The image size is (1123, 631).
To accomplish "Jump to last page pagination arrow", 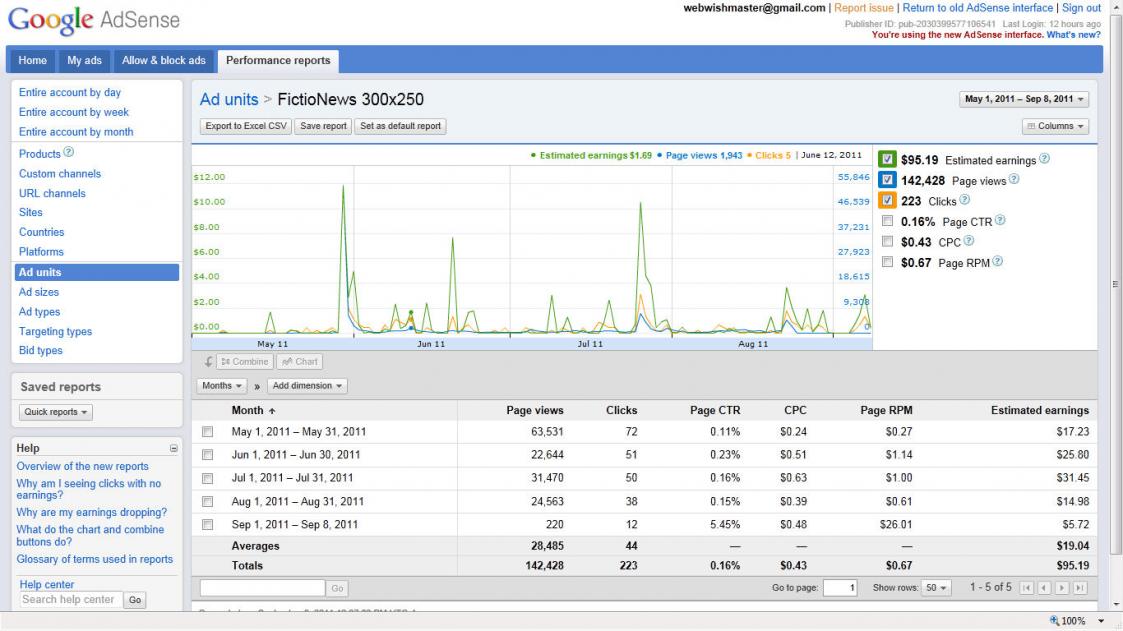I will (1081, 588).
